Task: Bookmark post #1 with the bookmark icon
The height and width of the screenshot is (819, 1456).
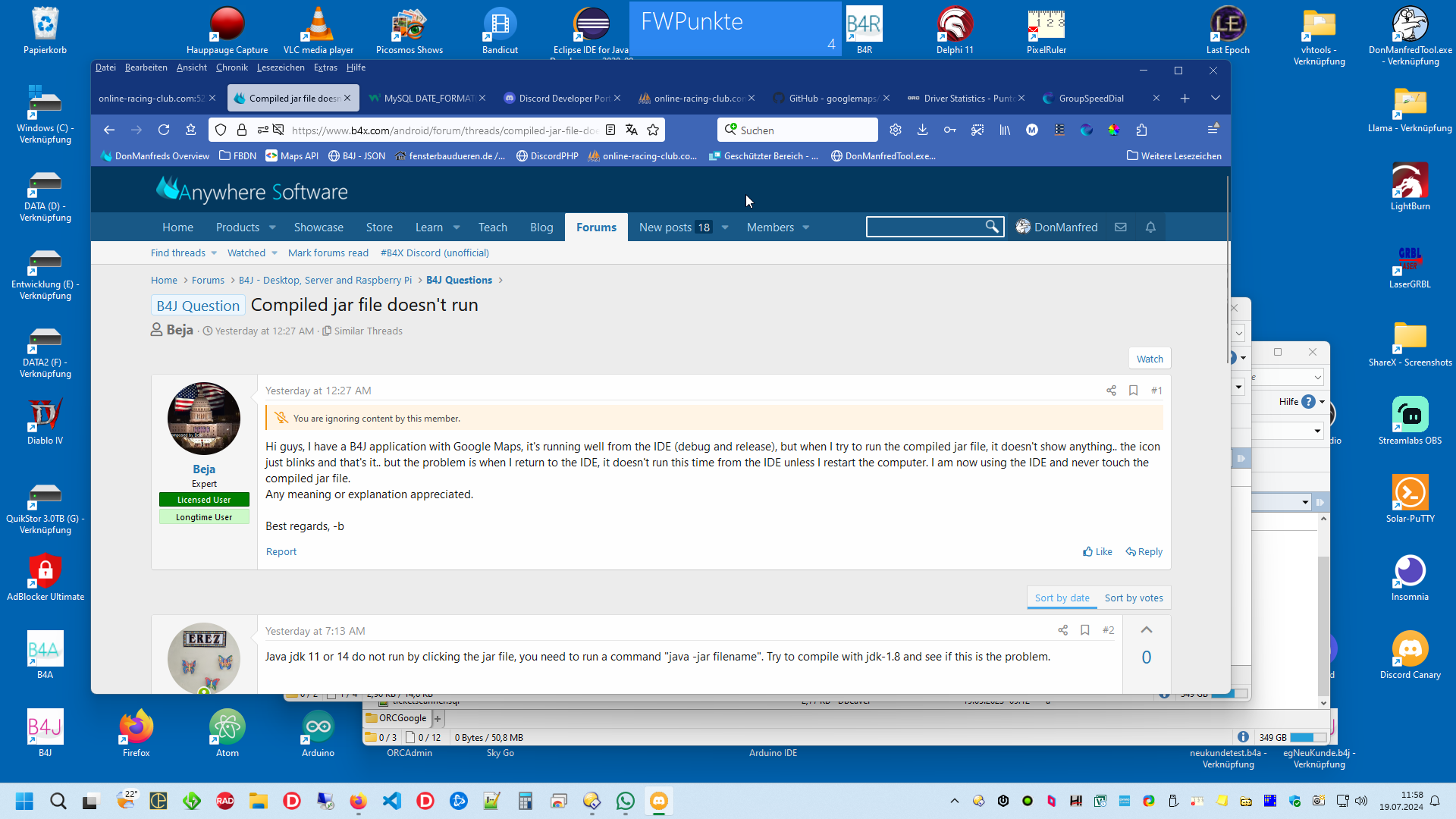Action: [x=1133, y=391]
